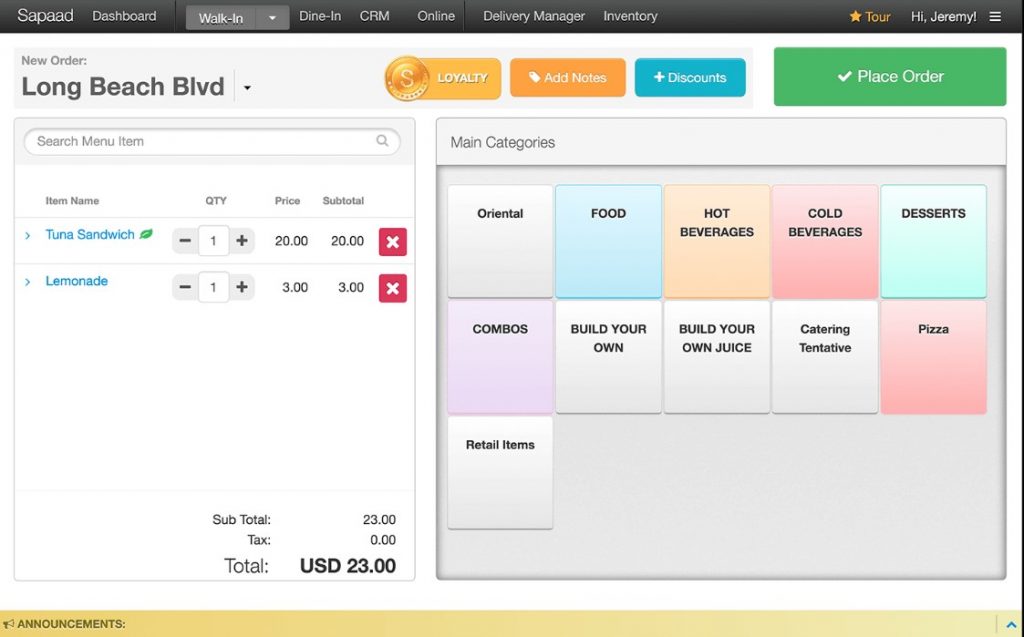The width and height of the screenshot is (1024, 637).
Task: Open Delivery Manager
Action: click(x=534, y=16)
